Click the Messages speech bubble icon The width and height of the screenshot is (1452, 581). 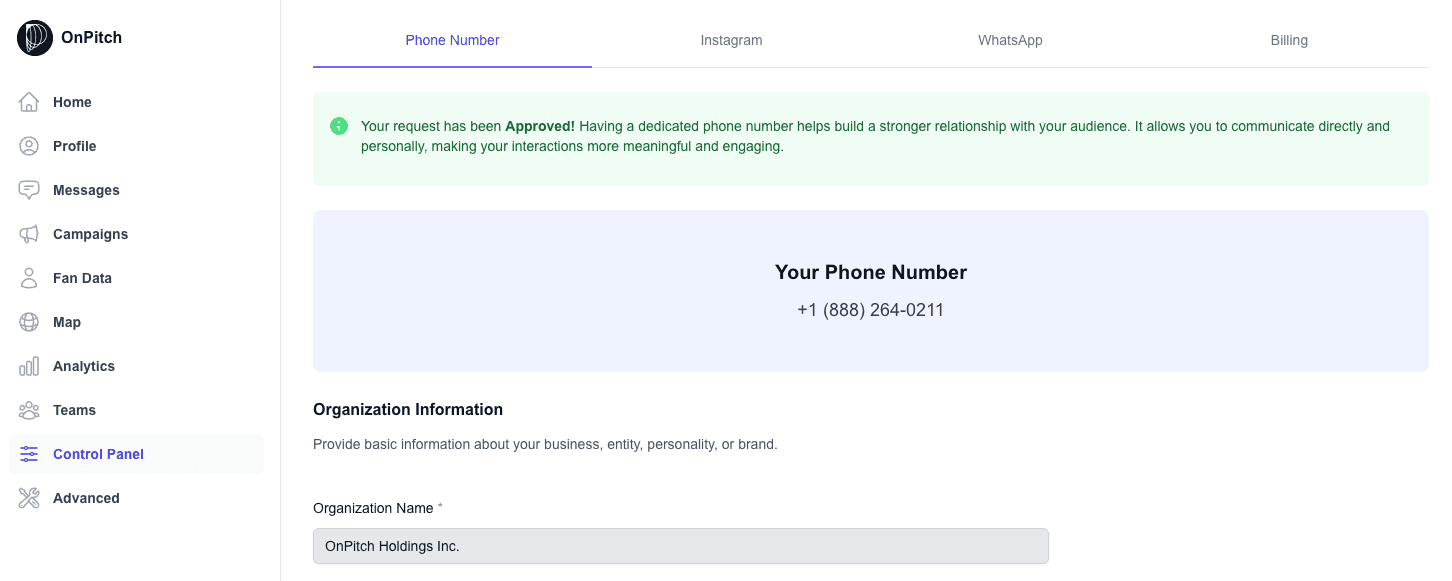29,190
